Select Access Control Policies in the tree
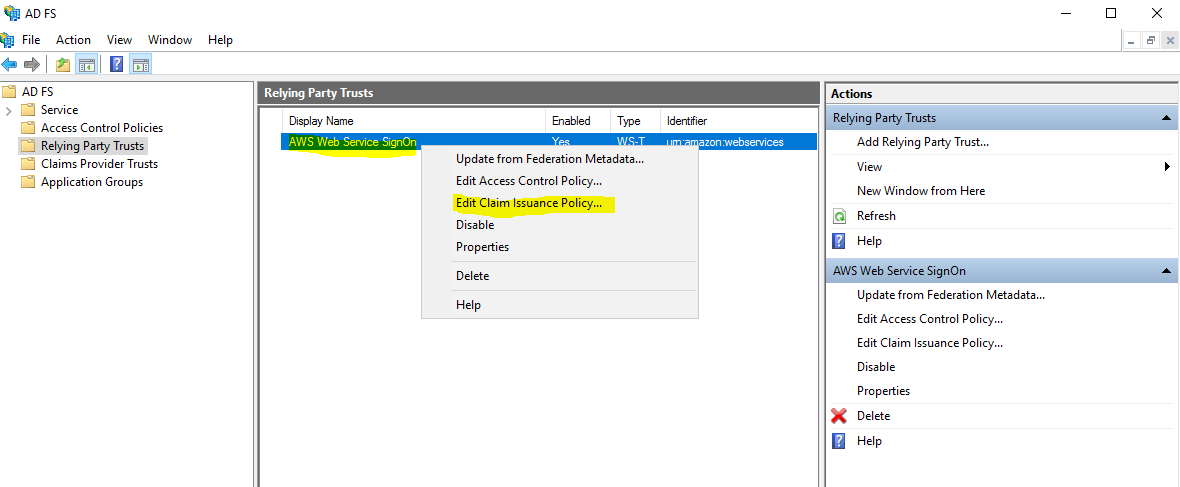 [101, 128]
